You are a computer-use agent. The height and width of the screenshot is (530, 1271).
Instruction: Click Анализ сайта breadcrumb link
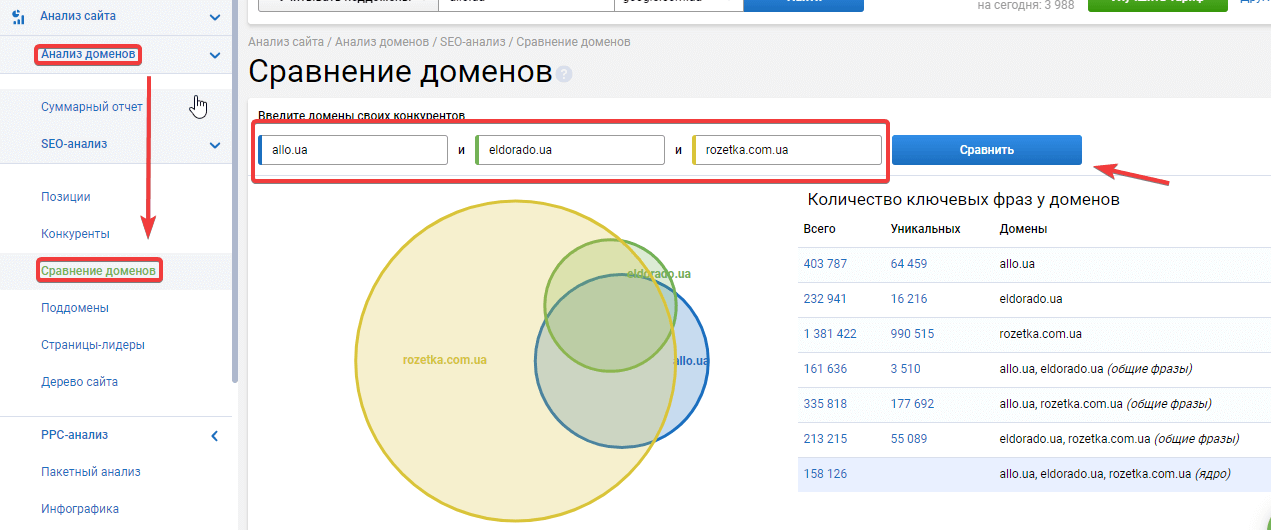pyautogui.click(x=286, y=42)
